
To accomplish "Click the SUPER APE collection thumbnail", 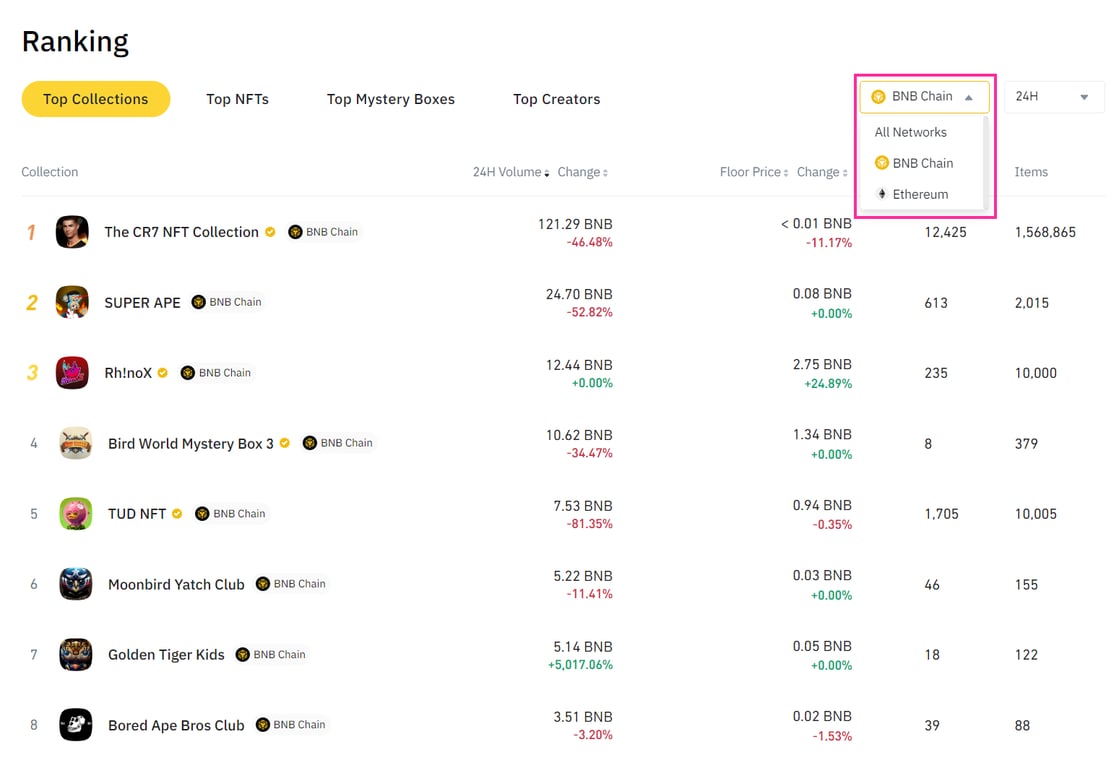I will 72,302.
